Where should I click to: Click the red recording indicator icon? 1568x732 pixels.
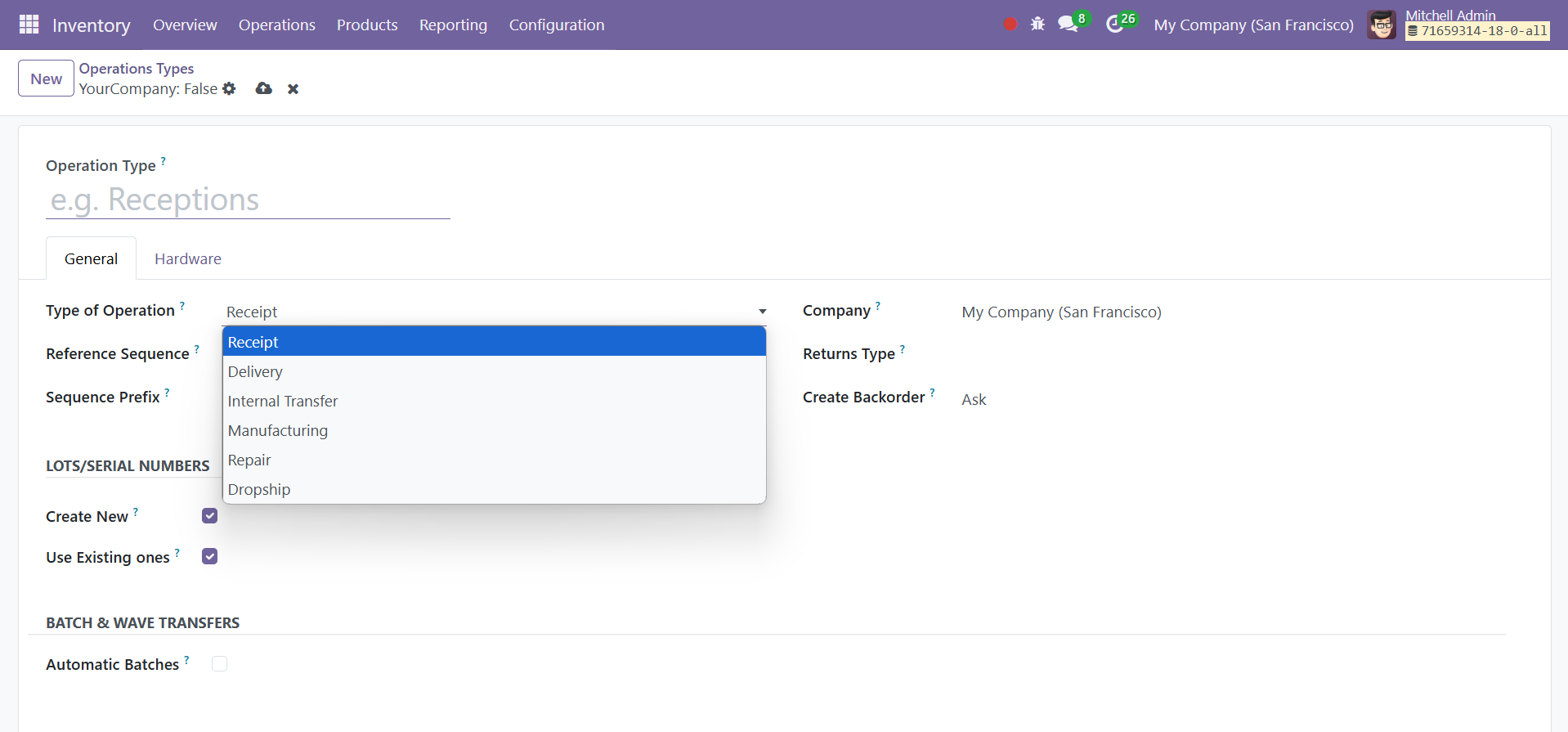click(1010, 25)
